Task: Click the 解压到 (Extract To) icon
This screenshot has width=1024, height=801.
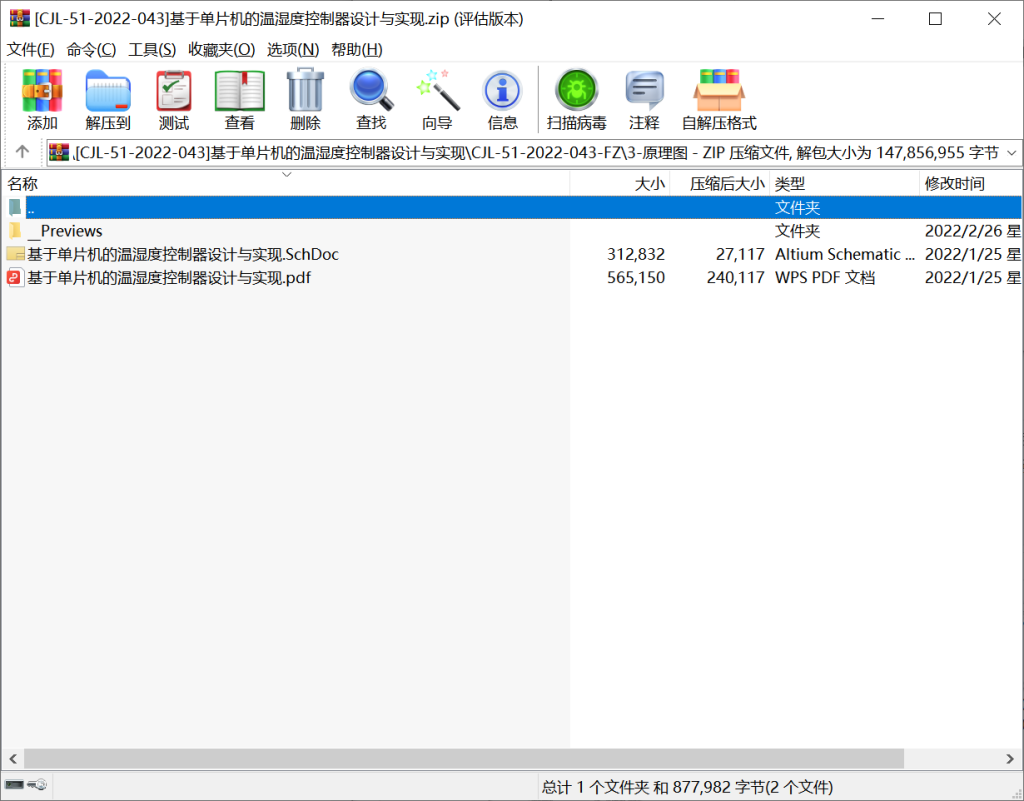Action: 108,92
